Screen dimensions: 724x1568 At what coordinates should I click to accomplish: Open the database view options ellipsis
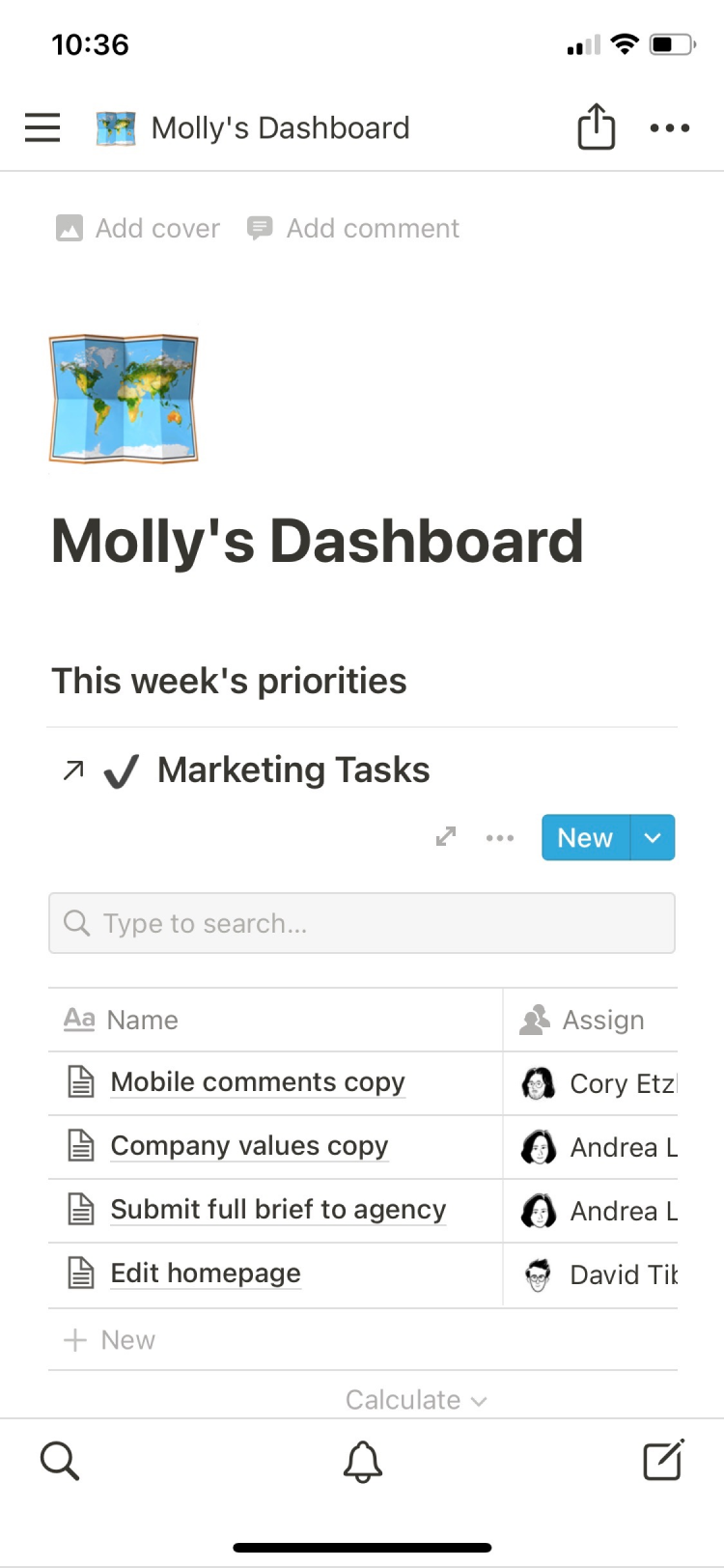tap(500, 837)
